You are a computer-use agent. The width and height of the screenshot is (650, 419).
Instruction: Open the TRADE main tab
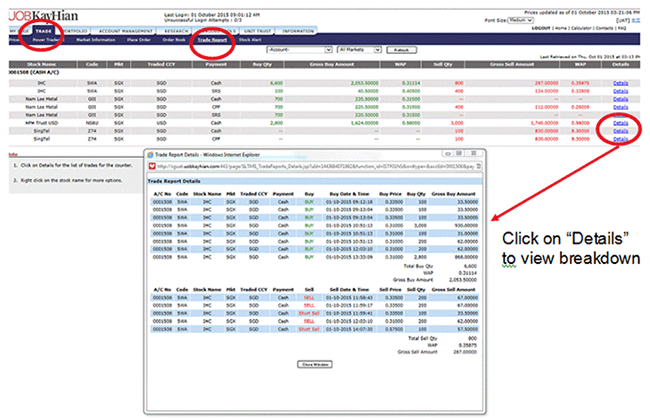tap(43, 31)
